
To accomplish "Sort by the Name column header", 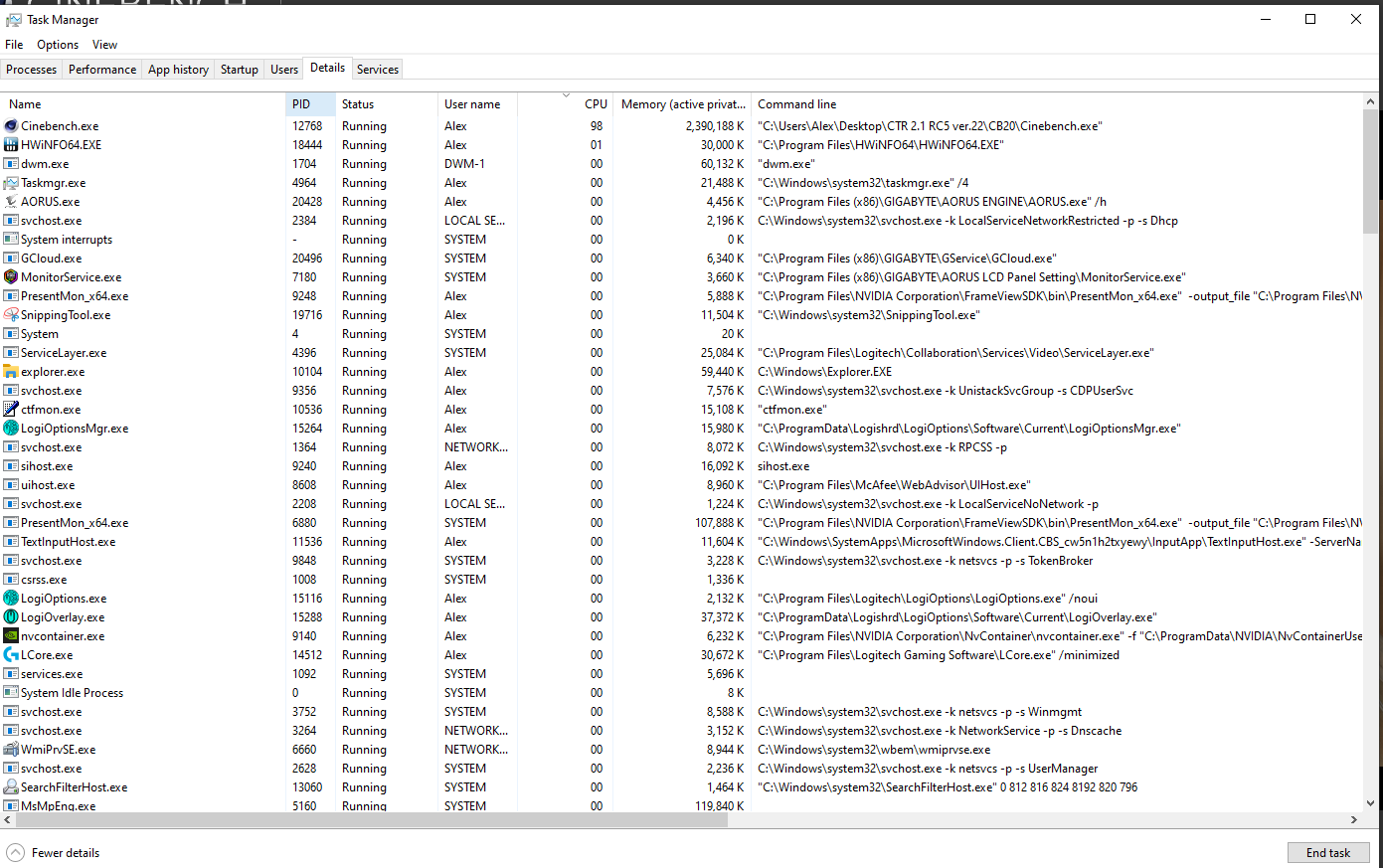I will tap(143, 104).
